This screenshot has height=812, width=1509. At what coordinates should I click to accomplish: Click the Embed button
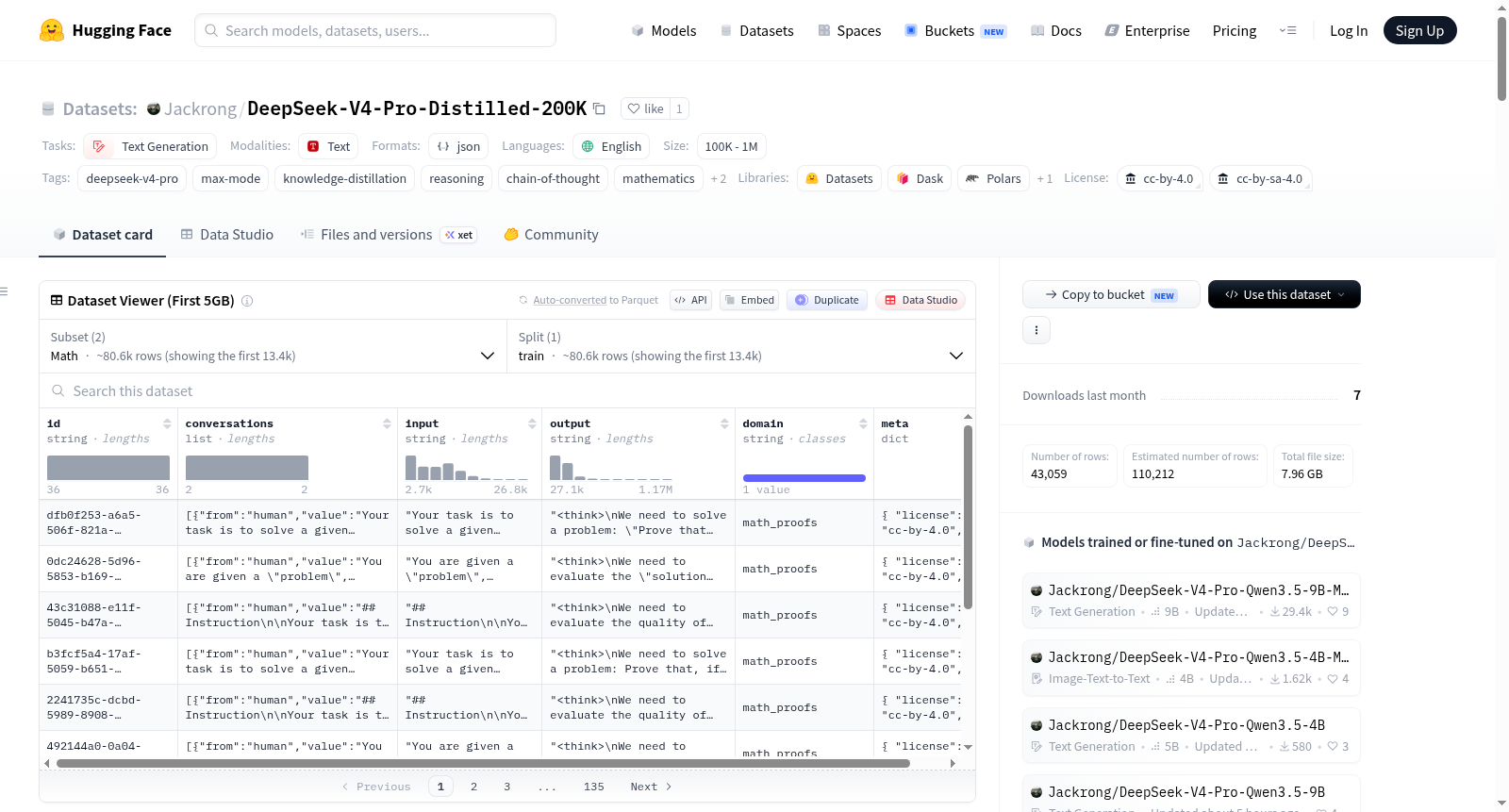[749, 300]
